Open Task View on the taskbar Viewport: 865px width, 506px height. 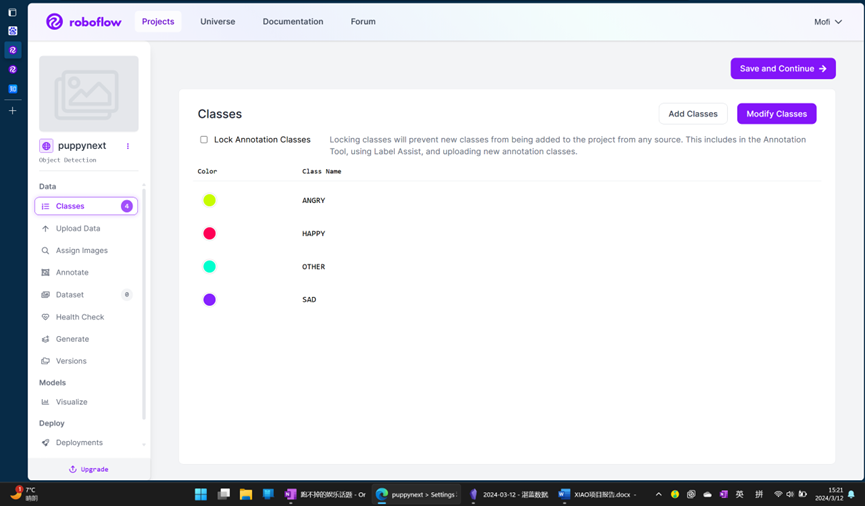pyautogui.click(x=223, y=494)
